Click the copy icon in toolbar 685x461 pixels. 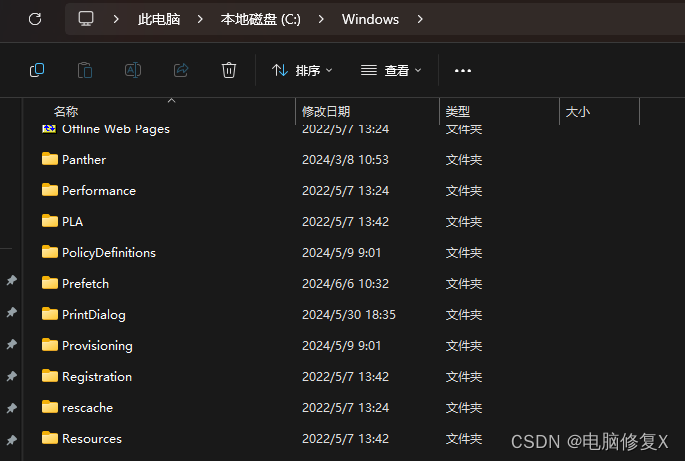pyautogui.click(x=37, y=70)
